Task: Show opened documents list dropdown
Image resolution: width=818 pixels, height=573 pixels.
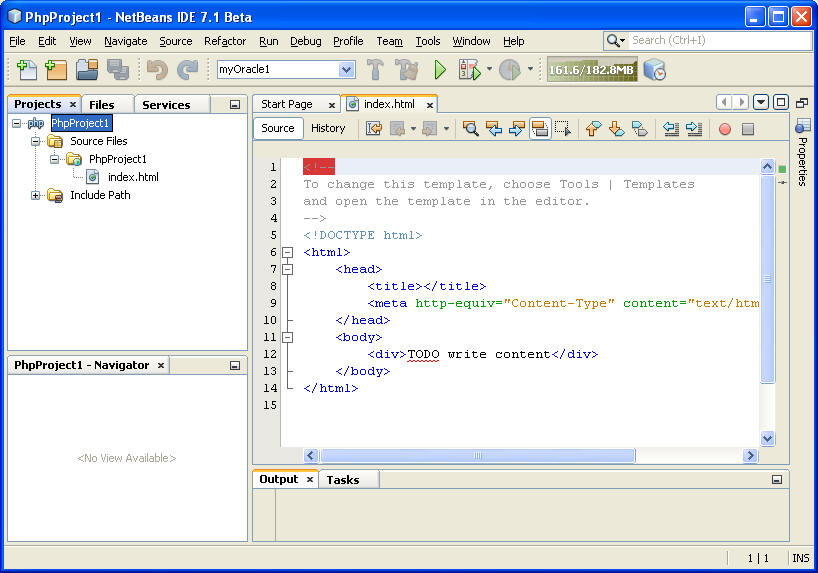Action: 761,102
